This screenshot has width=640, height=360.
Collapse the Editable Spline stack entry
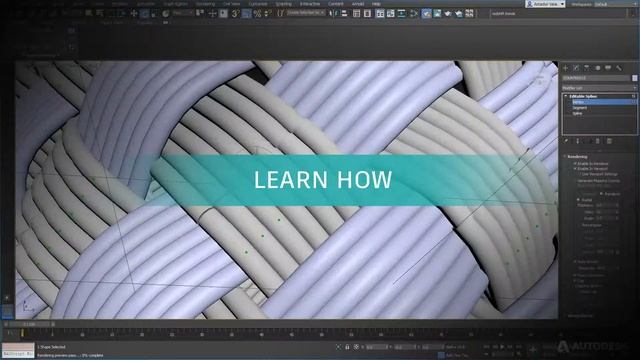click(x=566, y=96)
